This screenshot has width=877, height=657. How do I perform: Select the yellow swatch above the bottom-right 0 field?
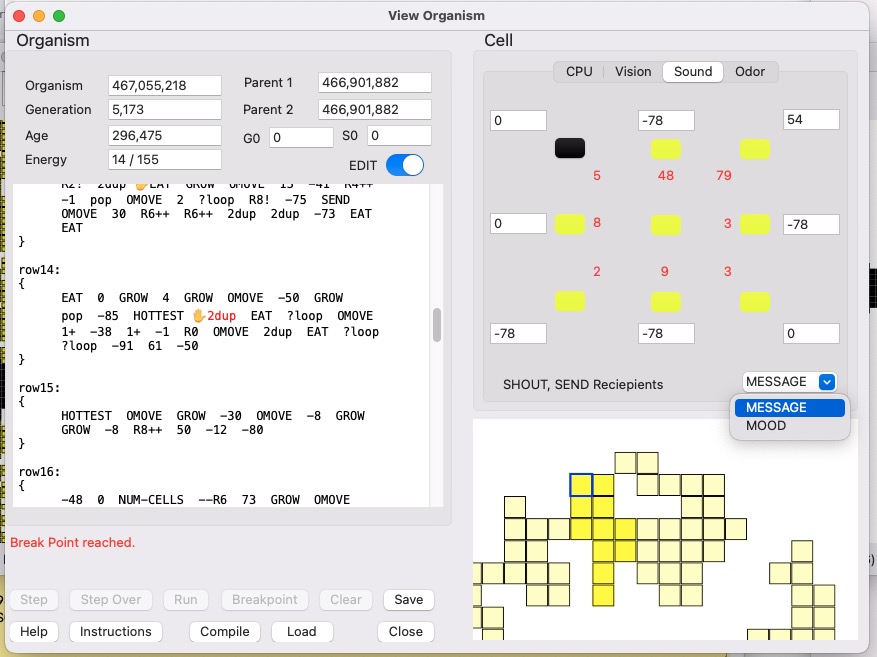(x=755, y=302)
